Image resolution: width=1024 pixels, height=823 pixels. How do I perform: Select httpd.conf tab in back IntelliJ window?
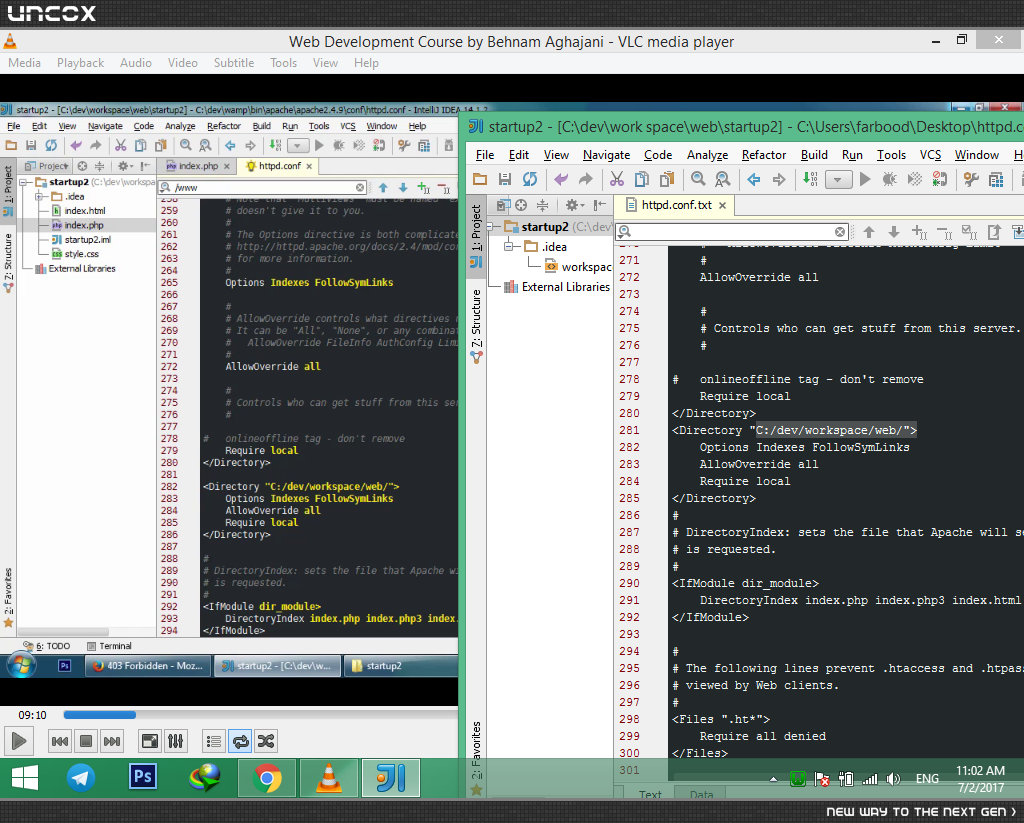coord(280,166)
